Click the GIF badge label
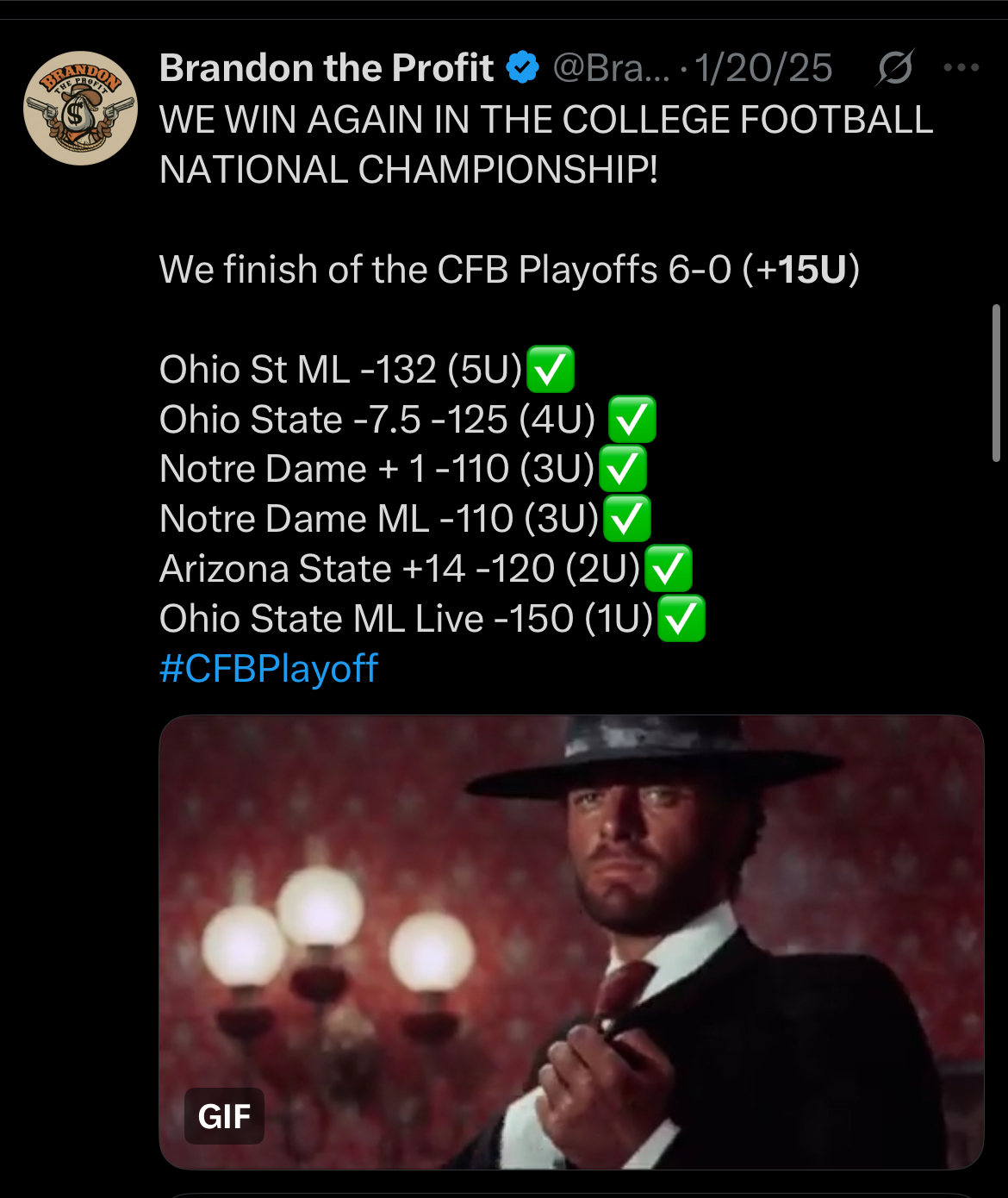 pos(224,1117)
